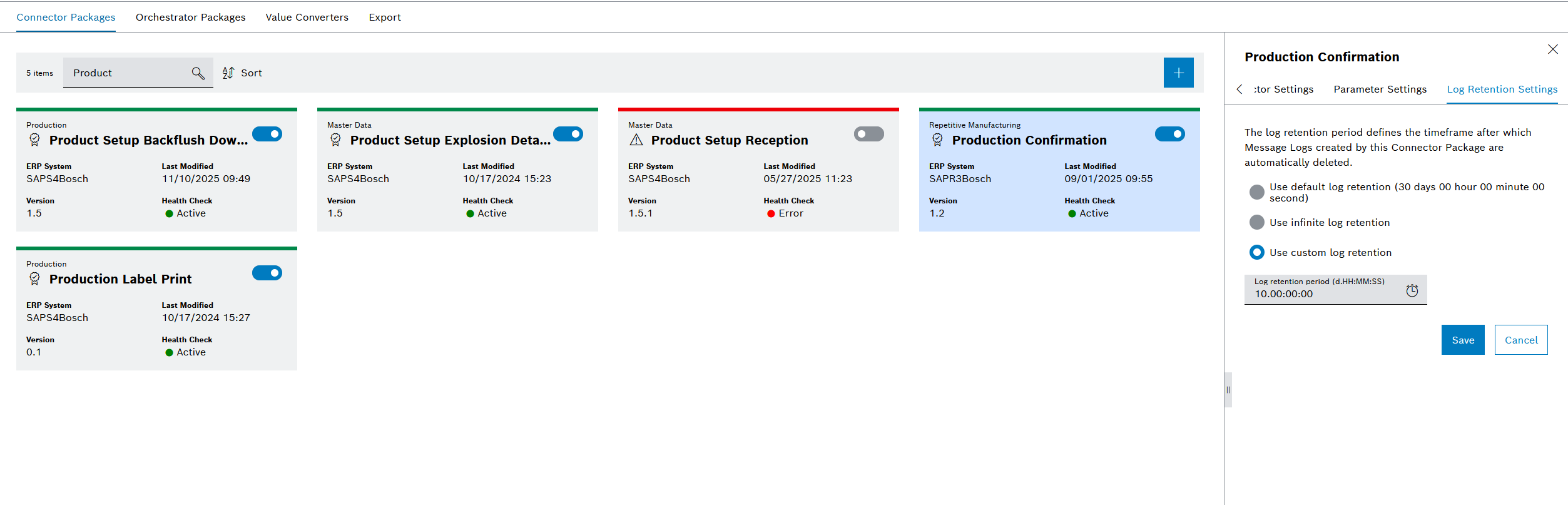Screen dimensions: 1568x505
Task: Close the Production Confirmation side panel
Action: click(x=1552, y=49)
